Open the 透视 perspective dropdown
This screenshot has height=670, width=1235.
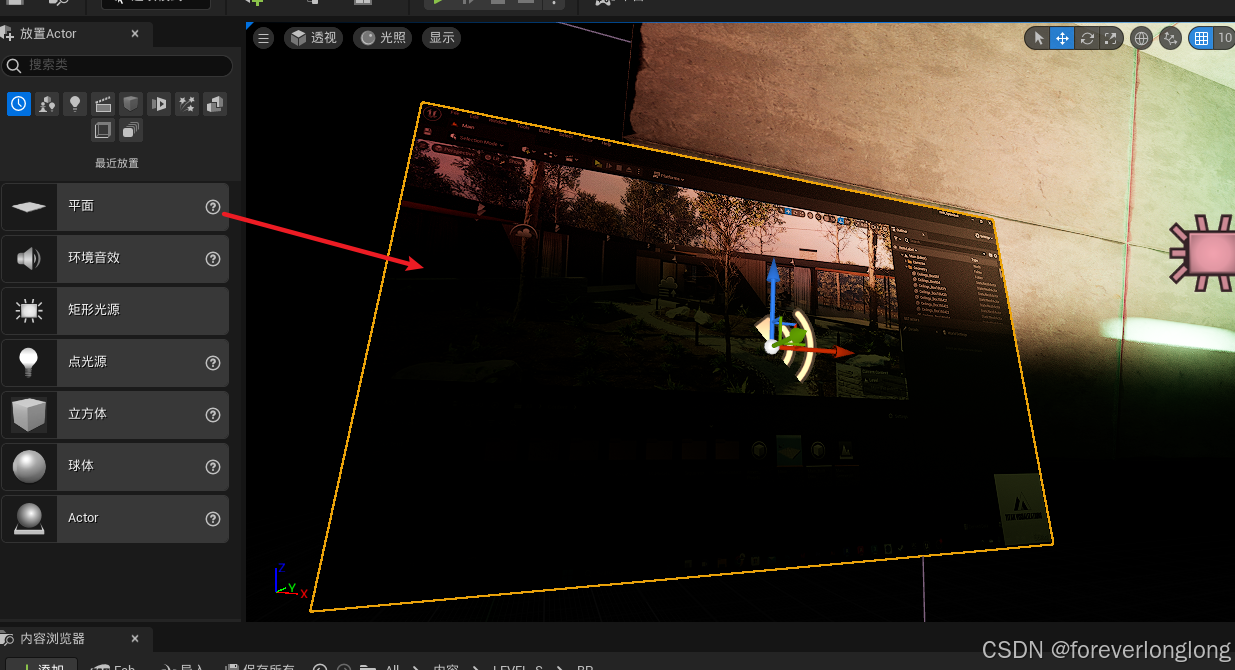pos(313,38)
